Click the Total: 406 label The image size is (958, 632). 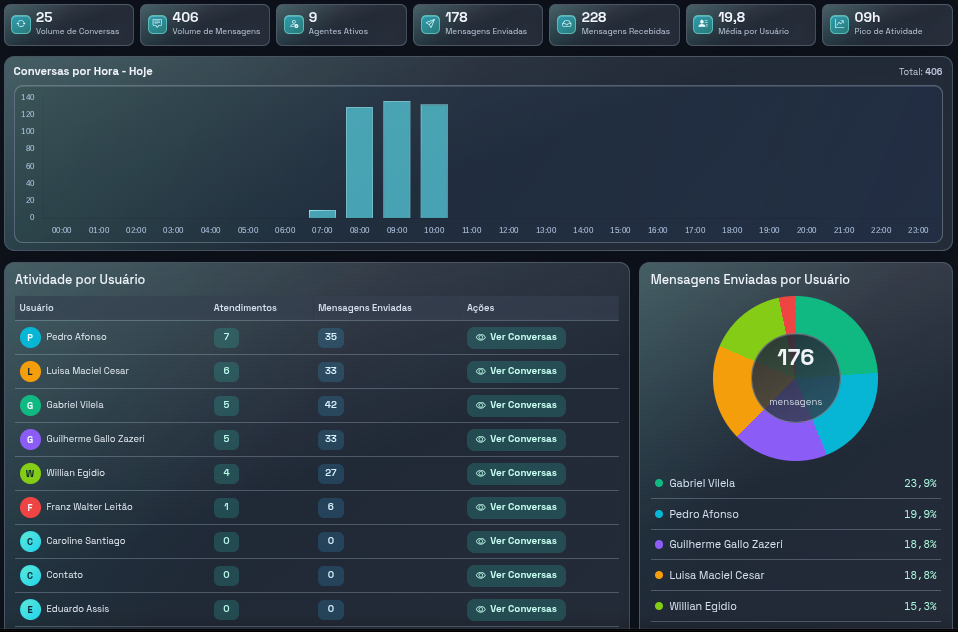point(920,72)
